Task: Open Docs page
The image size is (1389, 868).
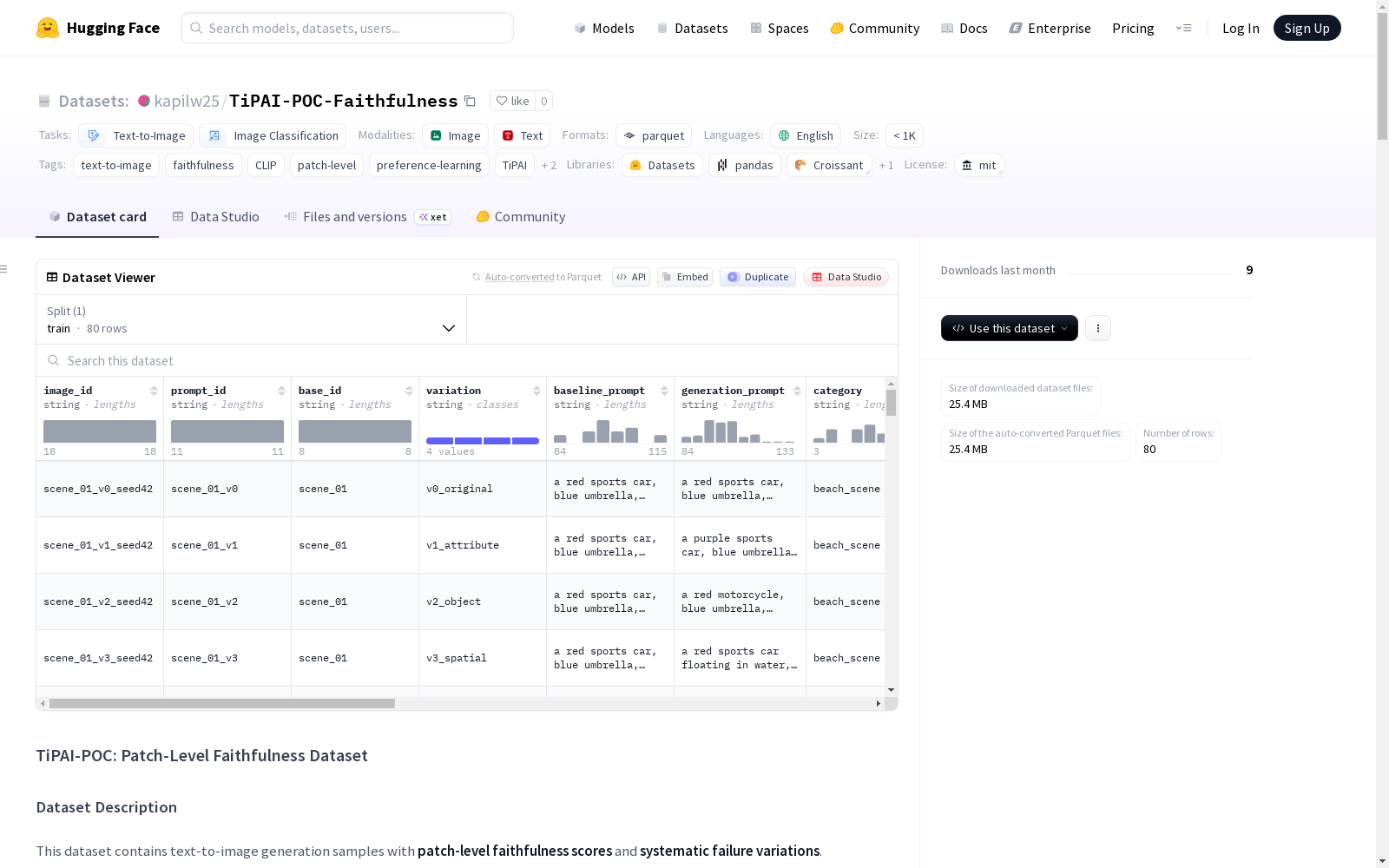Action: click(x=964, y=28)
